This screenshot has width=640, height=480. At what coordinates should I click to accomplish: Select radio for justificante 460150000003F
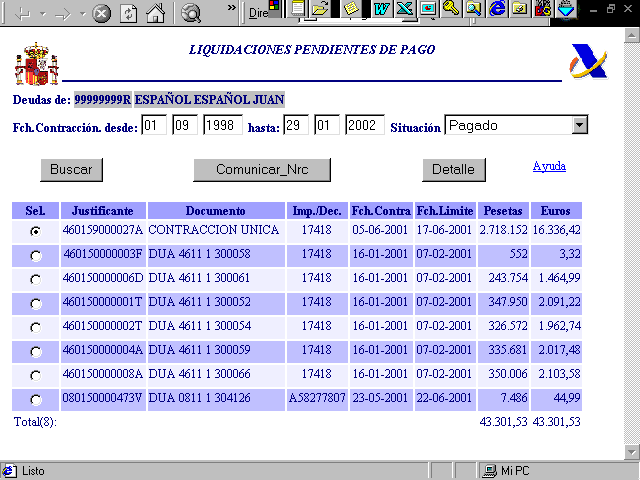(x=36, y=255)
